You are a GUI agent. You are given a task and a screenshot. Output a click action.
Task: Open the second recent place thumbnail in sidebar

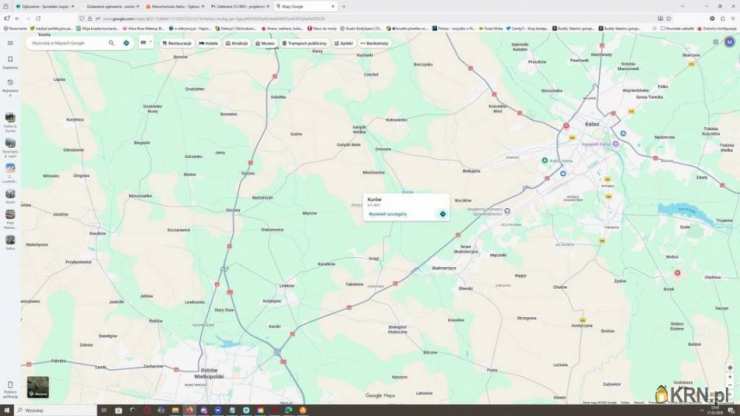pyautogui.click(x=10, y=143)
